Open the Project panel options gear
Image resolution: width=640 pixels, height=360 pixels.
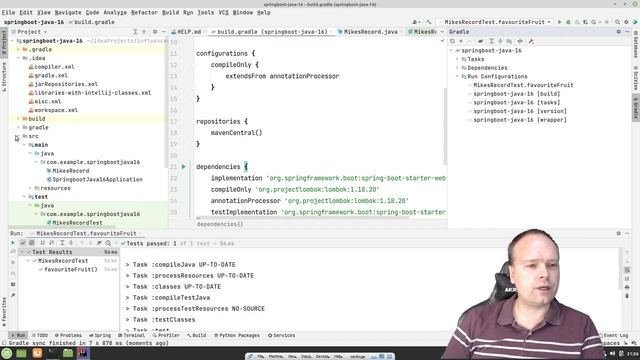pyautogui.click(x=155, y=31)
